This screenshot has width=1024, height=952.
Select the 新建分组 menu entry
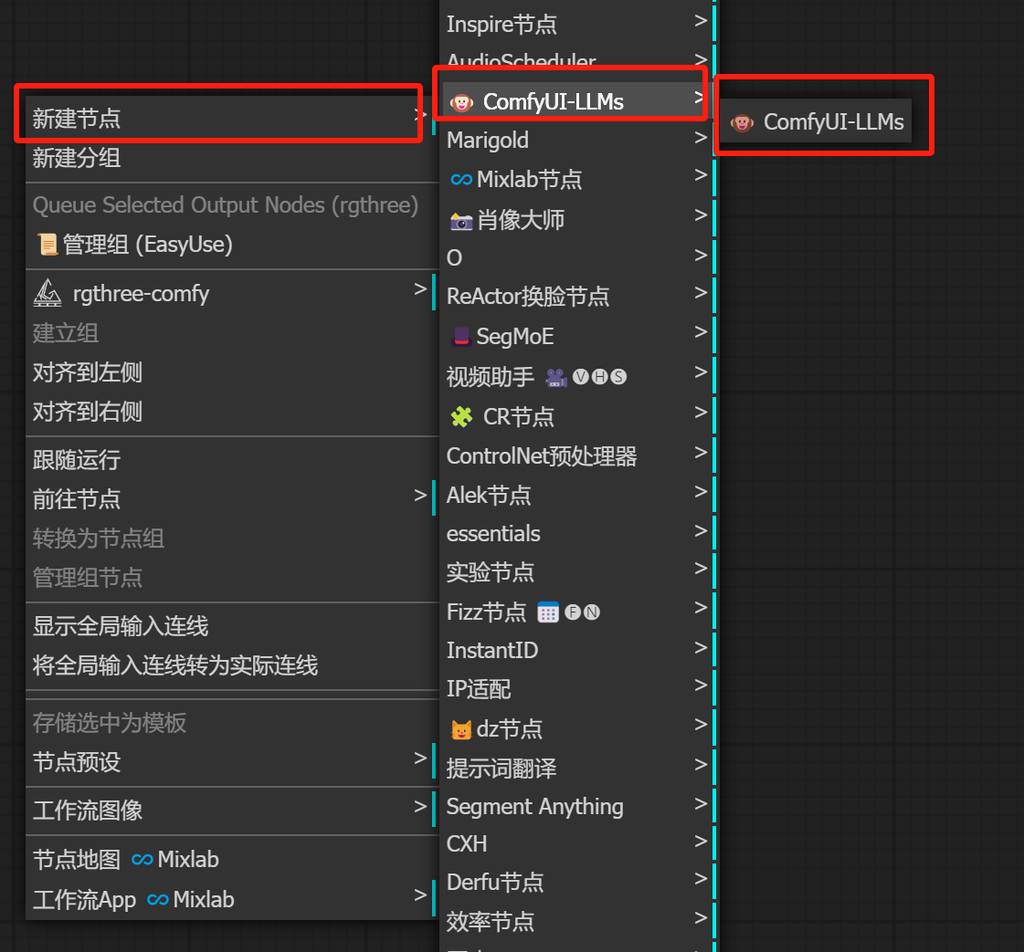[77, 158]
